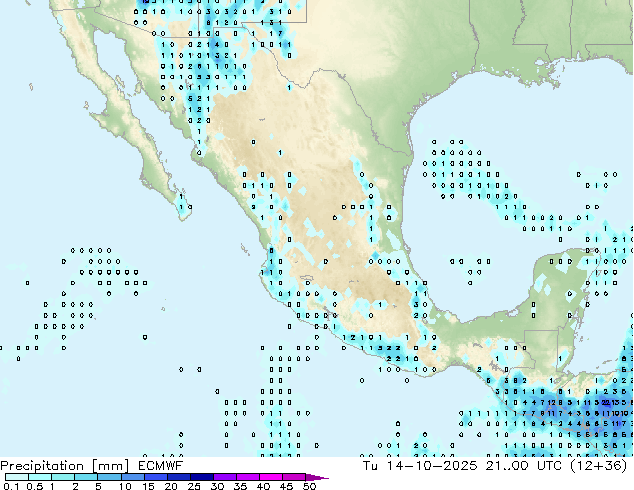
Task: Click the "0.5" legend scale label
Action: tap(34, 486)
